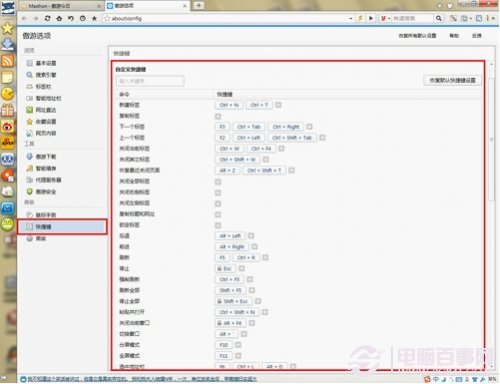This screenshot has height=384, width=500.
Task: Click the empty box after Ctrl + T
Action: coord(278,105)
